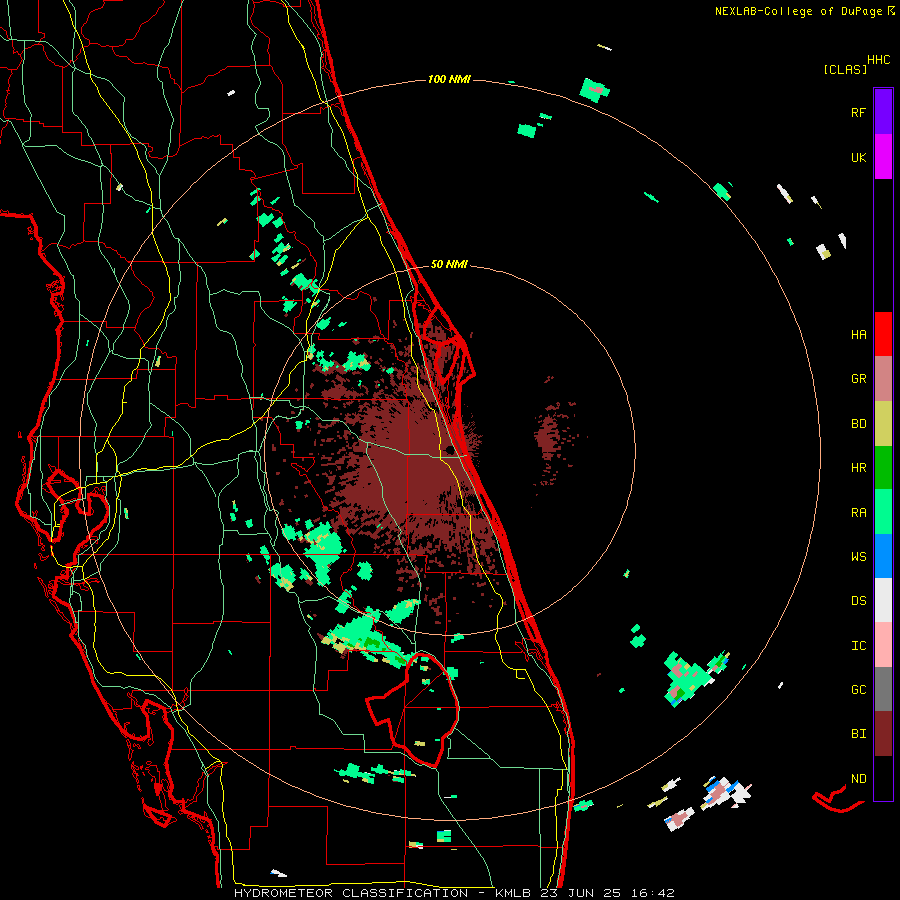The width and height of the screenshot is (900, 900).
Task: Click the "100 NMI" range ring label
Action: pos(449,79)
